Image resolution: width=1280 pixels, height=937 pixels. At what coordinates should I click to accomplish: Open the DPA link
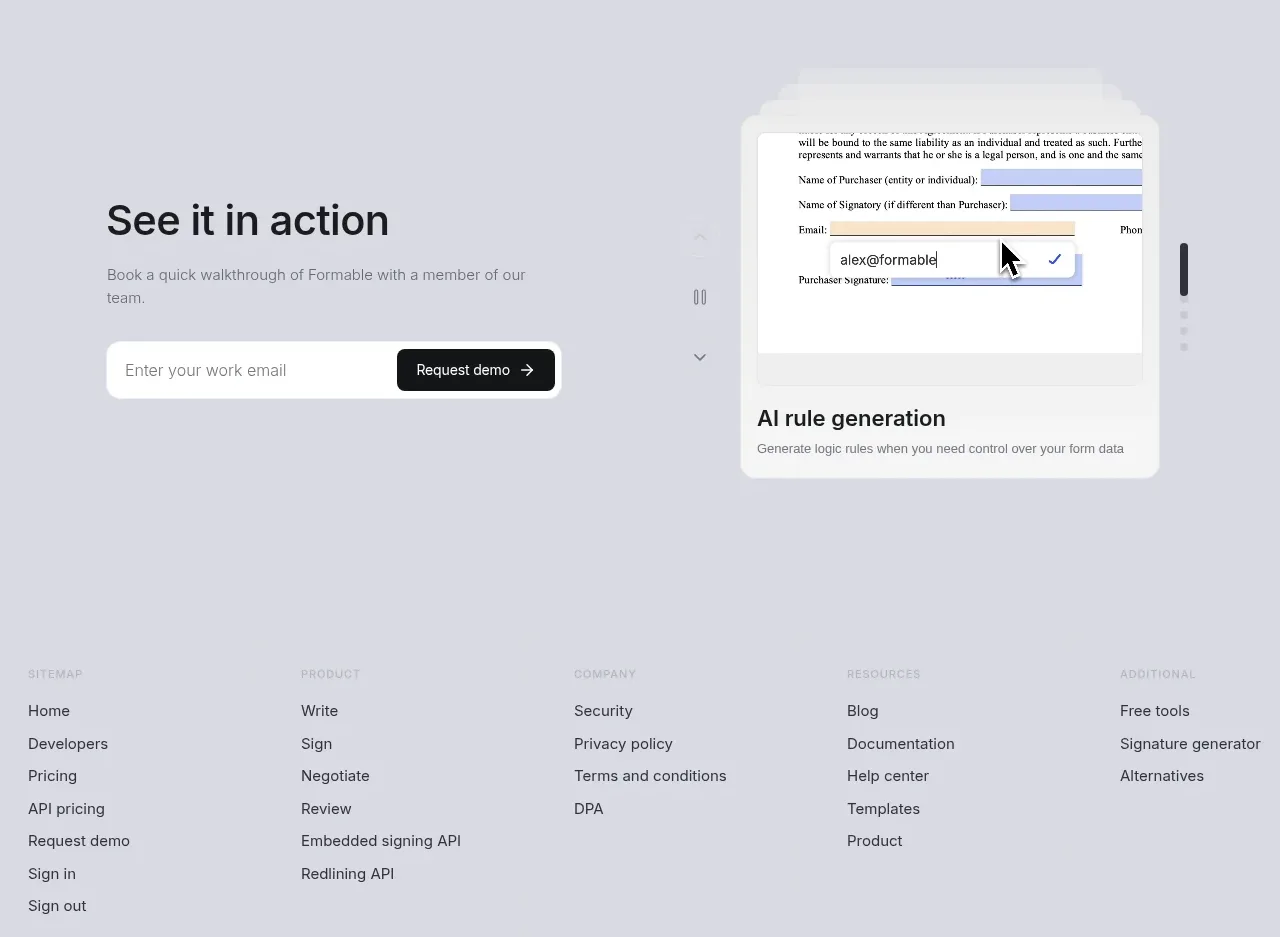(589, 809)
